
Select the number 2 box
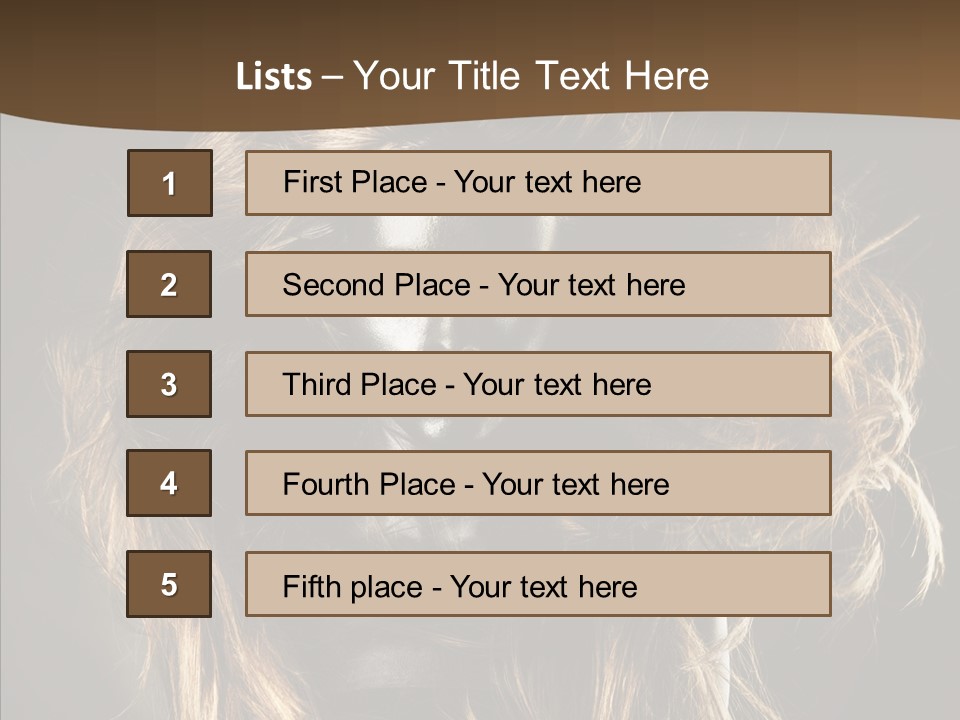click(x=169, y=284)
